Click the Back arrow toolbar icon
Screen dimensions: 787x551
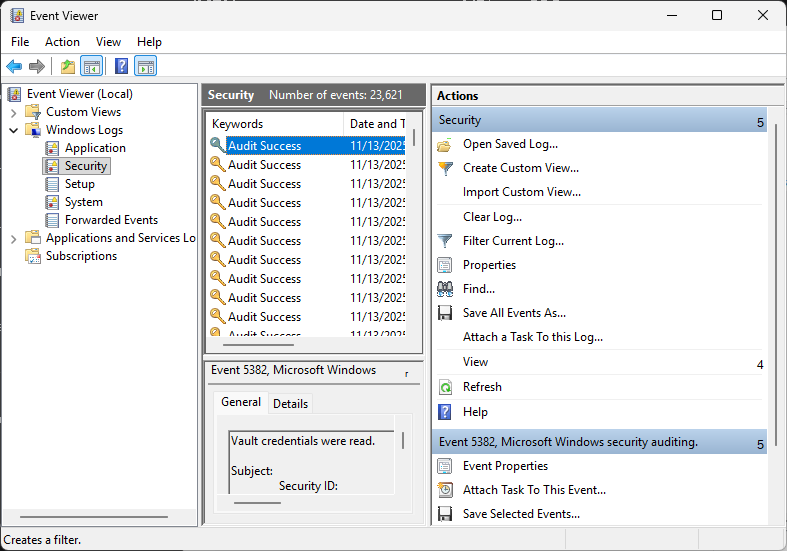click(x=14, y=67)
